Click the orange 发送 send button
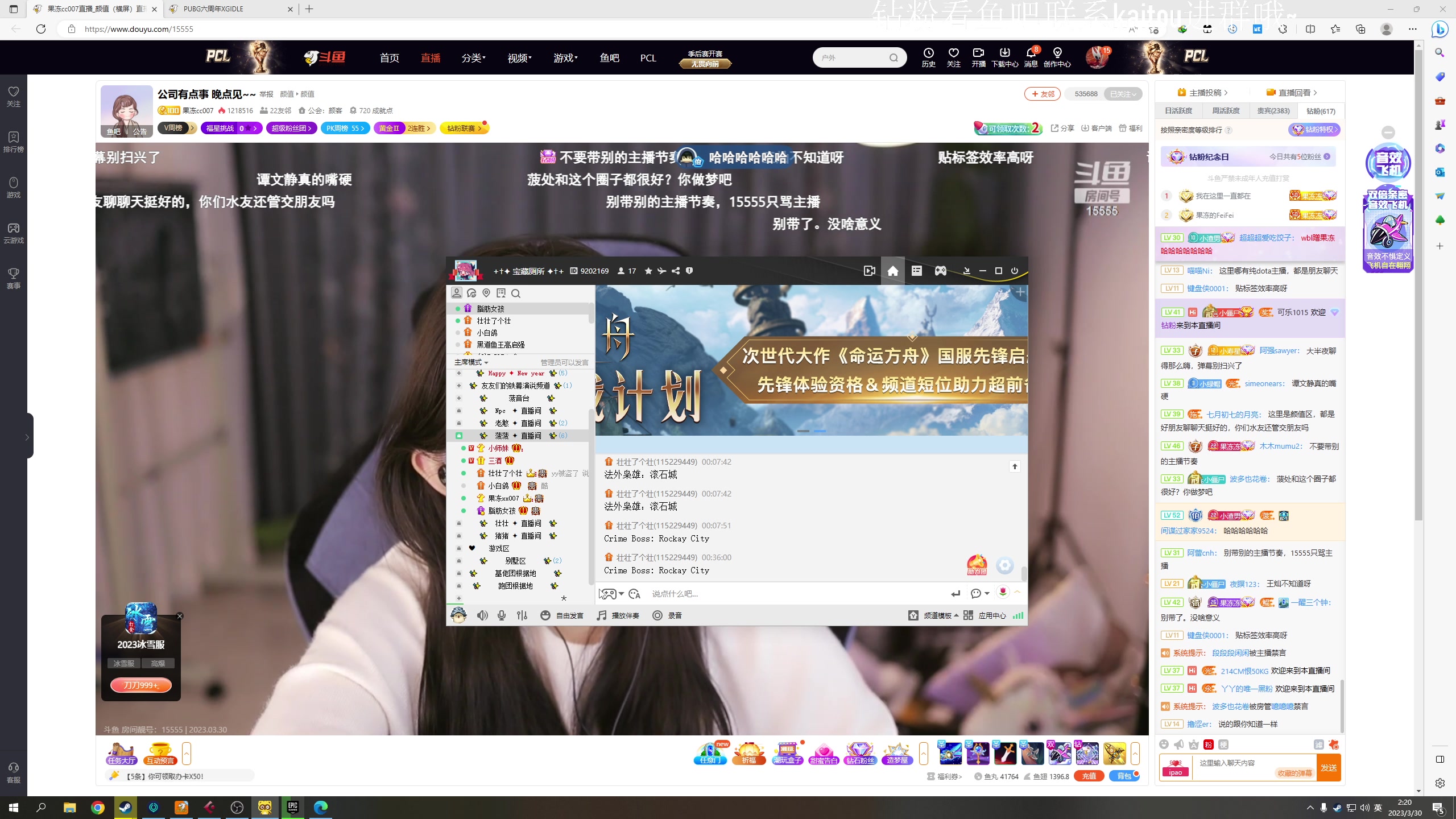 1329,767
